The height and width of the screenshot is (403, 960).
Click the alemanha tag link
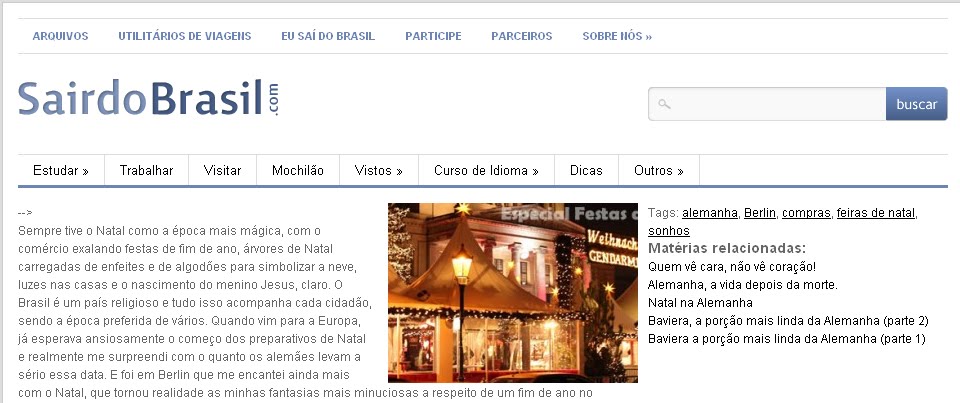(710, 213)
